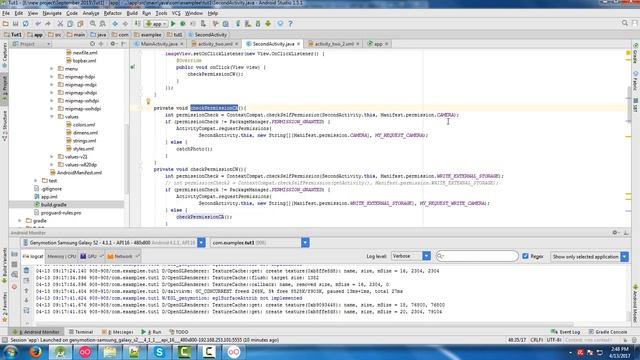Switch to activity_two.xml tab
The image size is (640, 360).
tap(215, 44)
